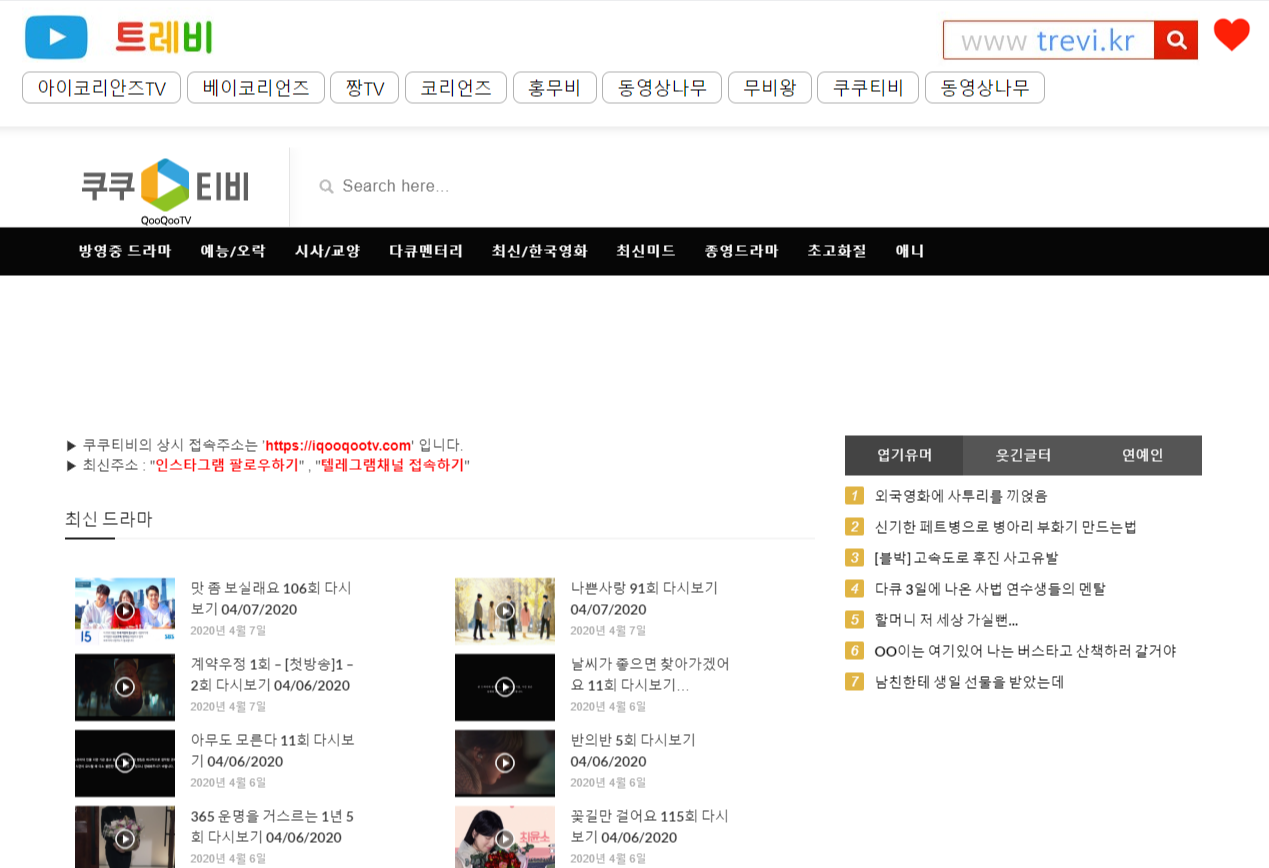Viewport: 1269px width, 868px height.
Task: Open post 남친한테 생일 선물을 받았는데
Action: [x=969, y=682]
